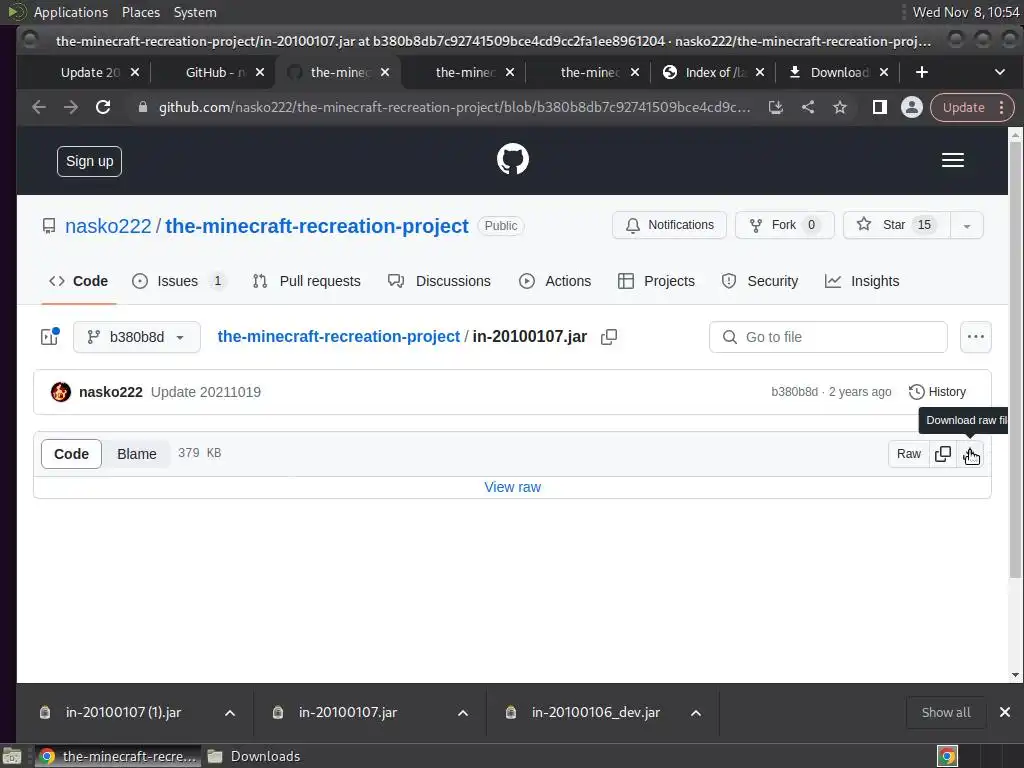Follow the 'View raw' link
This screenshot has height=768, width=1024.
(x=513, y=487)
